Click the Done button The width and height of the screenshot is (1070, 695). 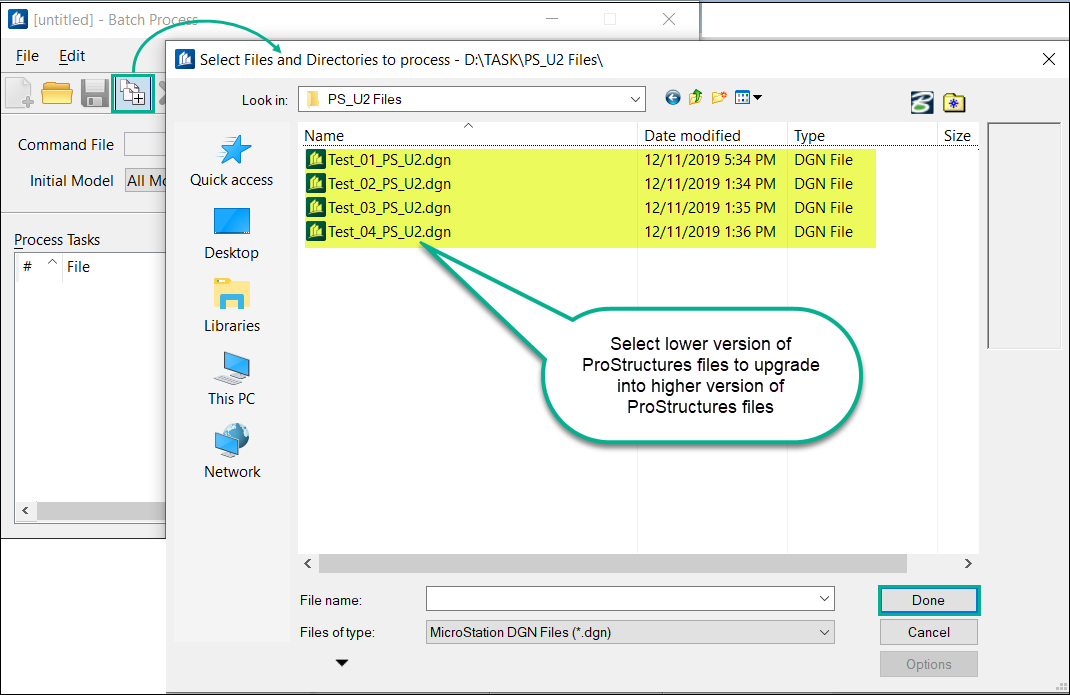point(928,600)
